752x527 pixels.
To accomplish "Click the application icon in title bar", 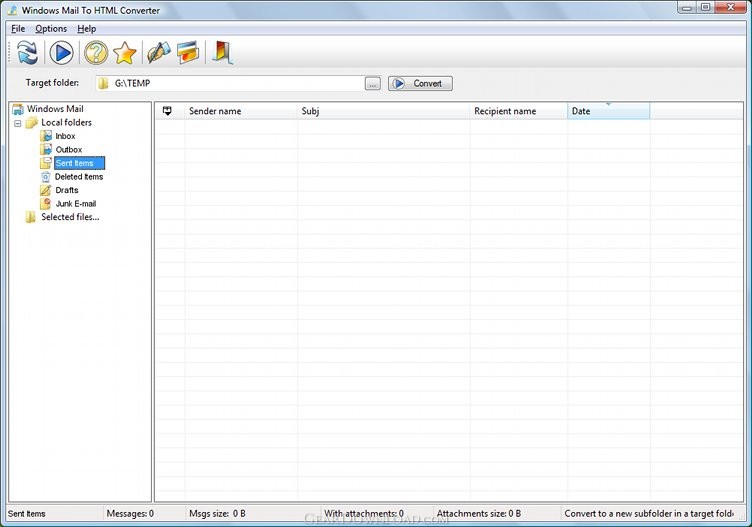I will coord(12,10).
